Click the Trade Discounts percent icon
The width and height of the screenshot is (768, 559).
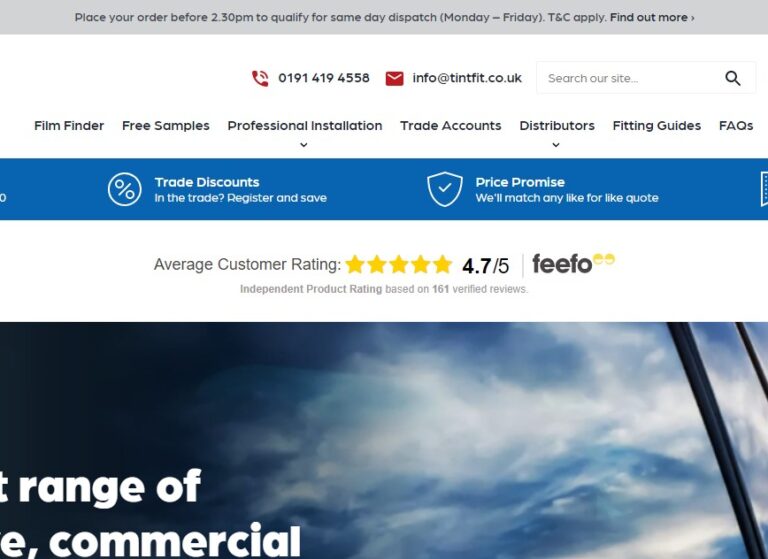pyautogui.click(x=124, y=189)
